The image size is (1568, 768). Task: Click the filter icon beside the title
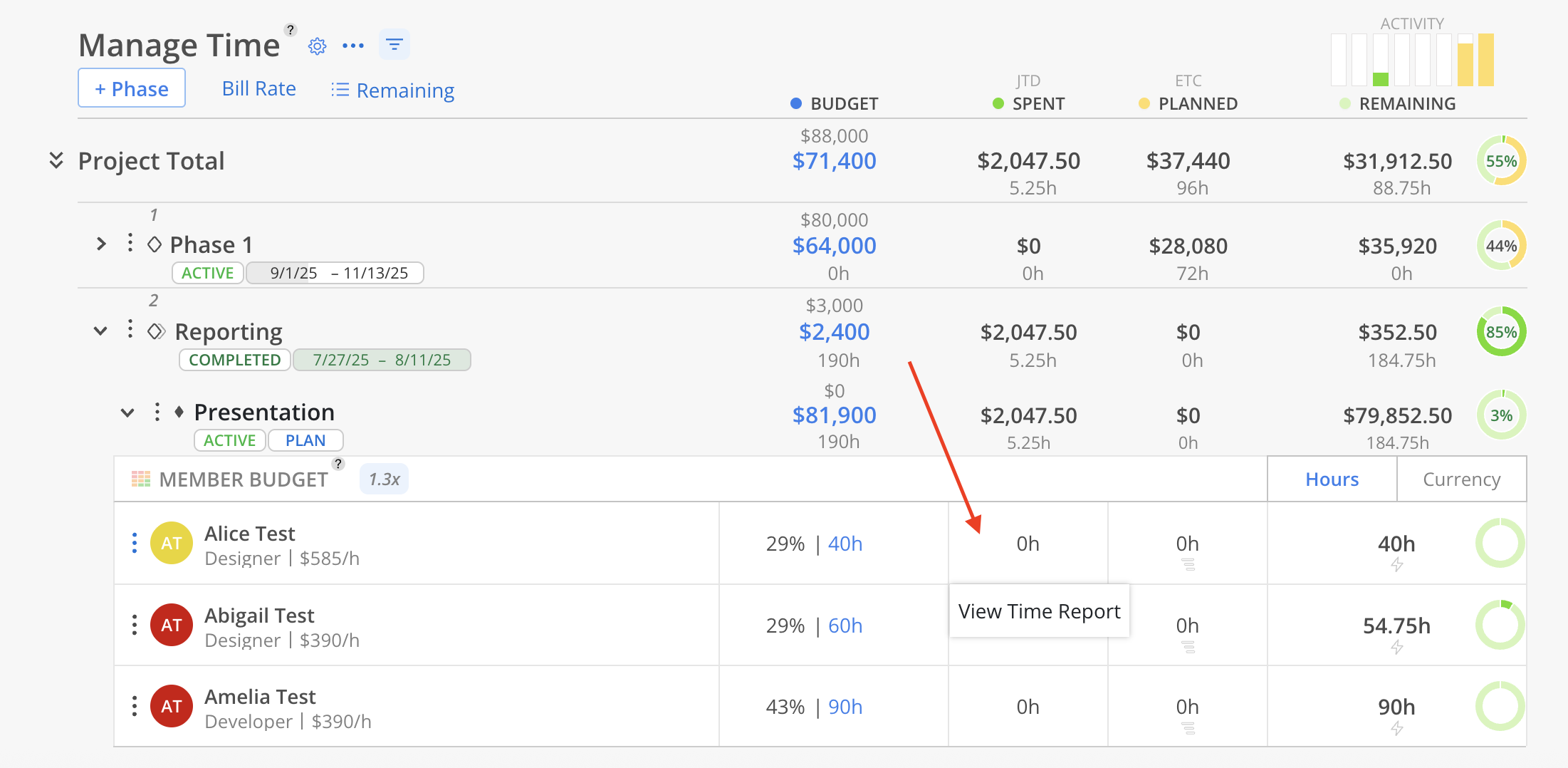tap(394, 45)
